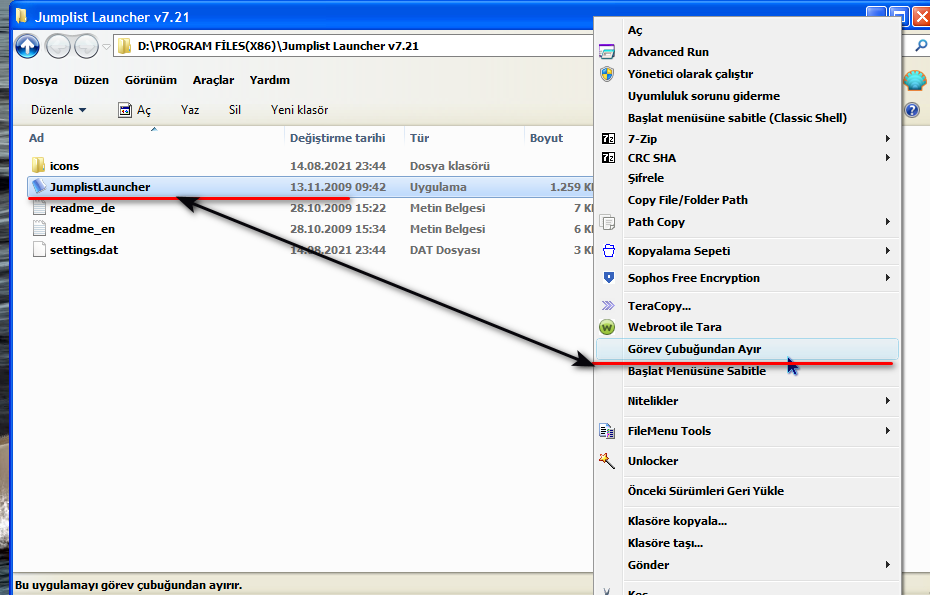
Task: Open the Görünüm menu
Action: [151, 80]
